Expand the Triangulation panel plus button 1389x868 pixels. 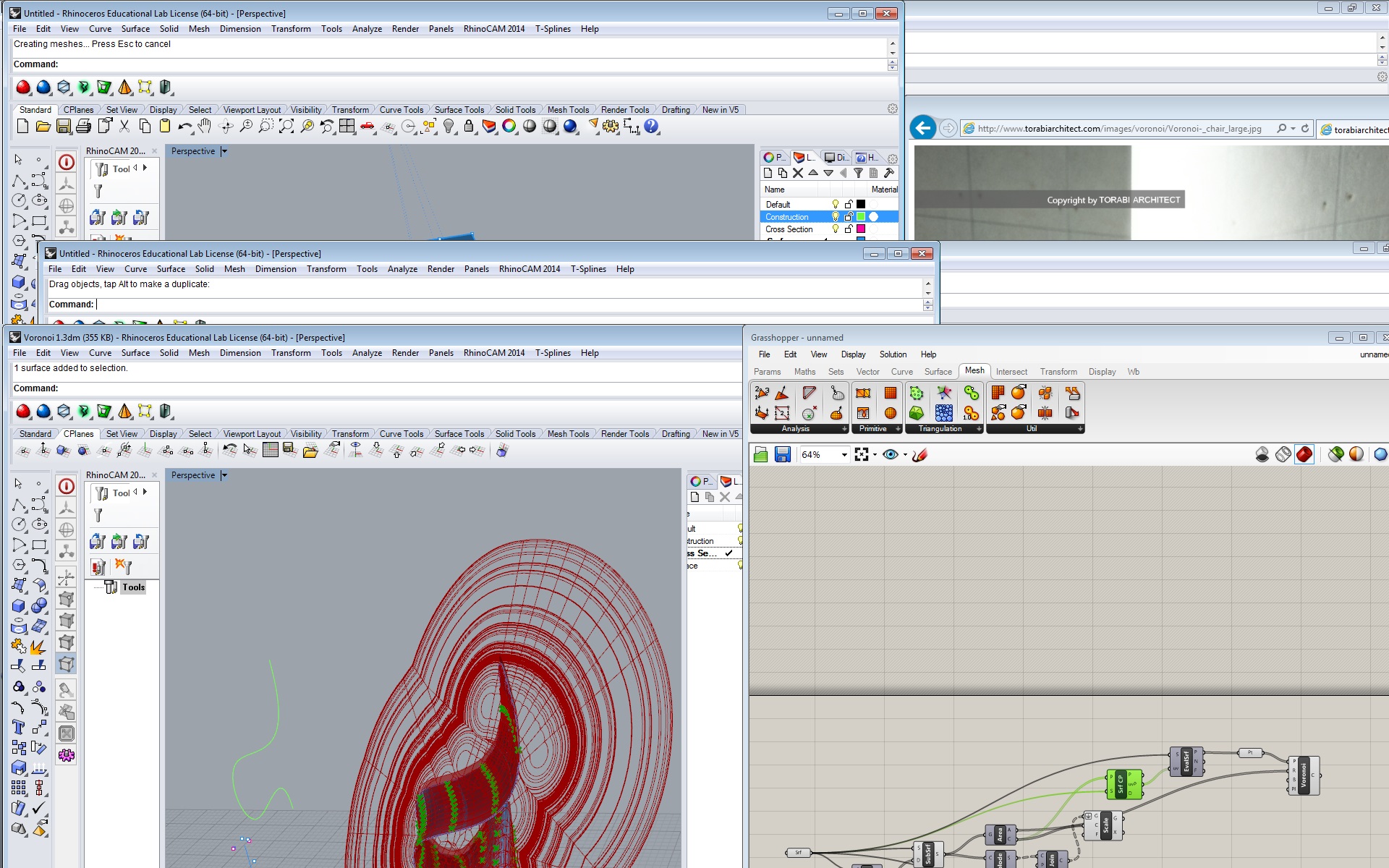click(979, 429)
